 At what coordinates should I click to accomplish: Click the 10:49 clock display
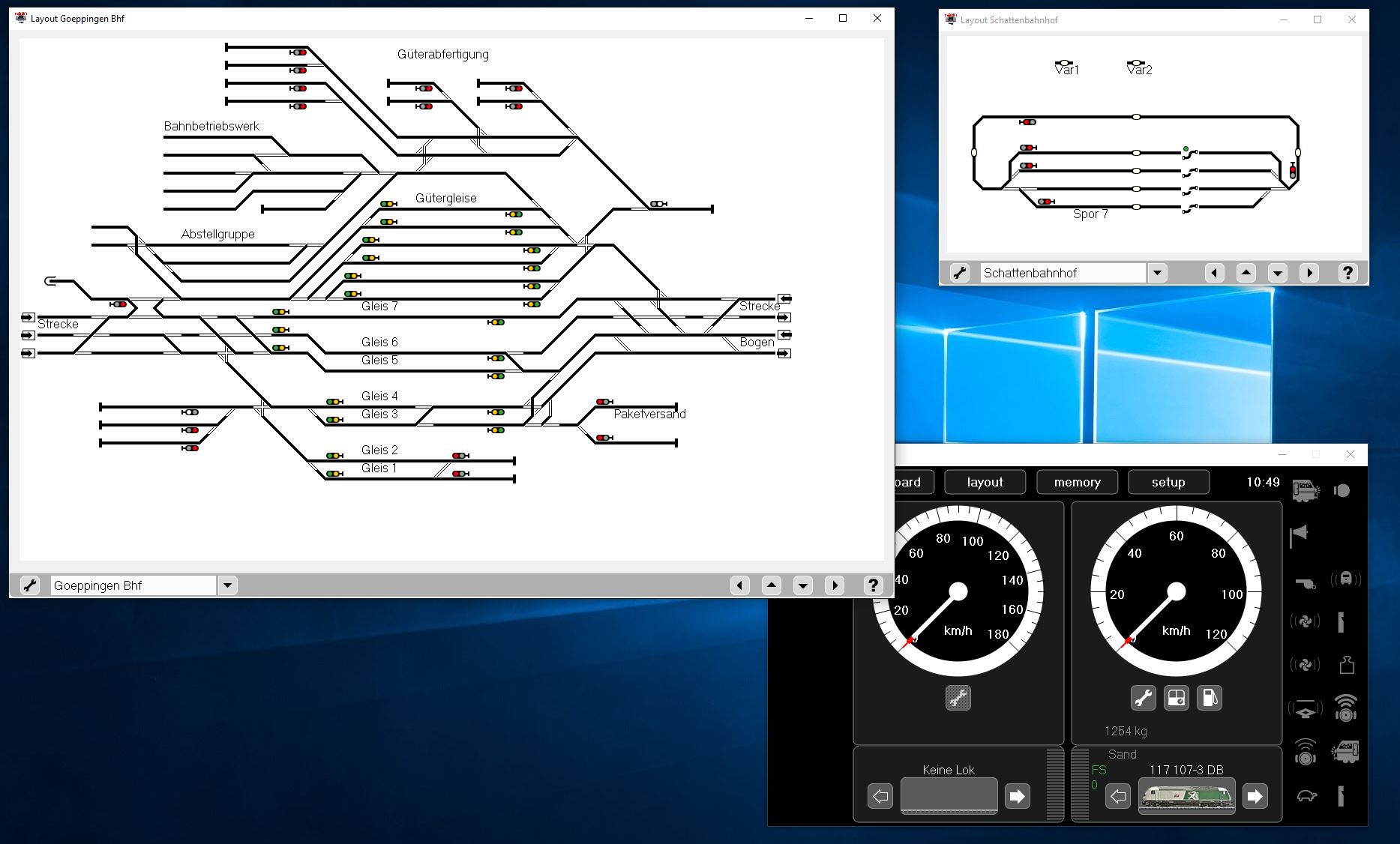tap(1263, 482)
